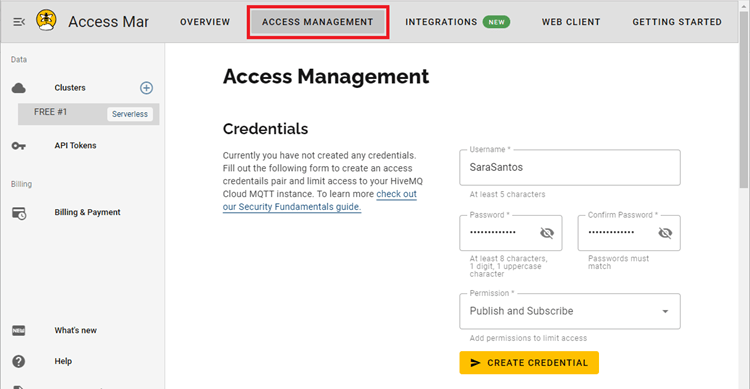Open the Permission dropdown

(570, 311)
